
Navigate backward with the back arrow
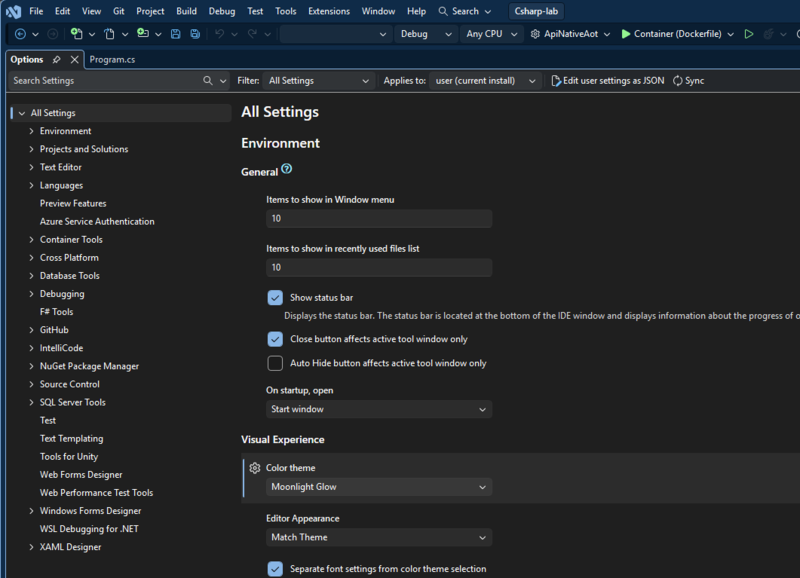point(20,34)
